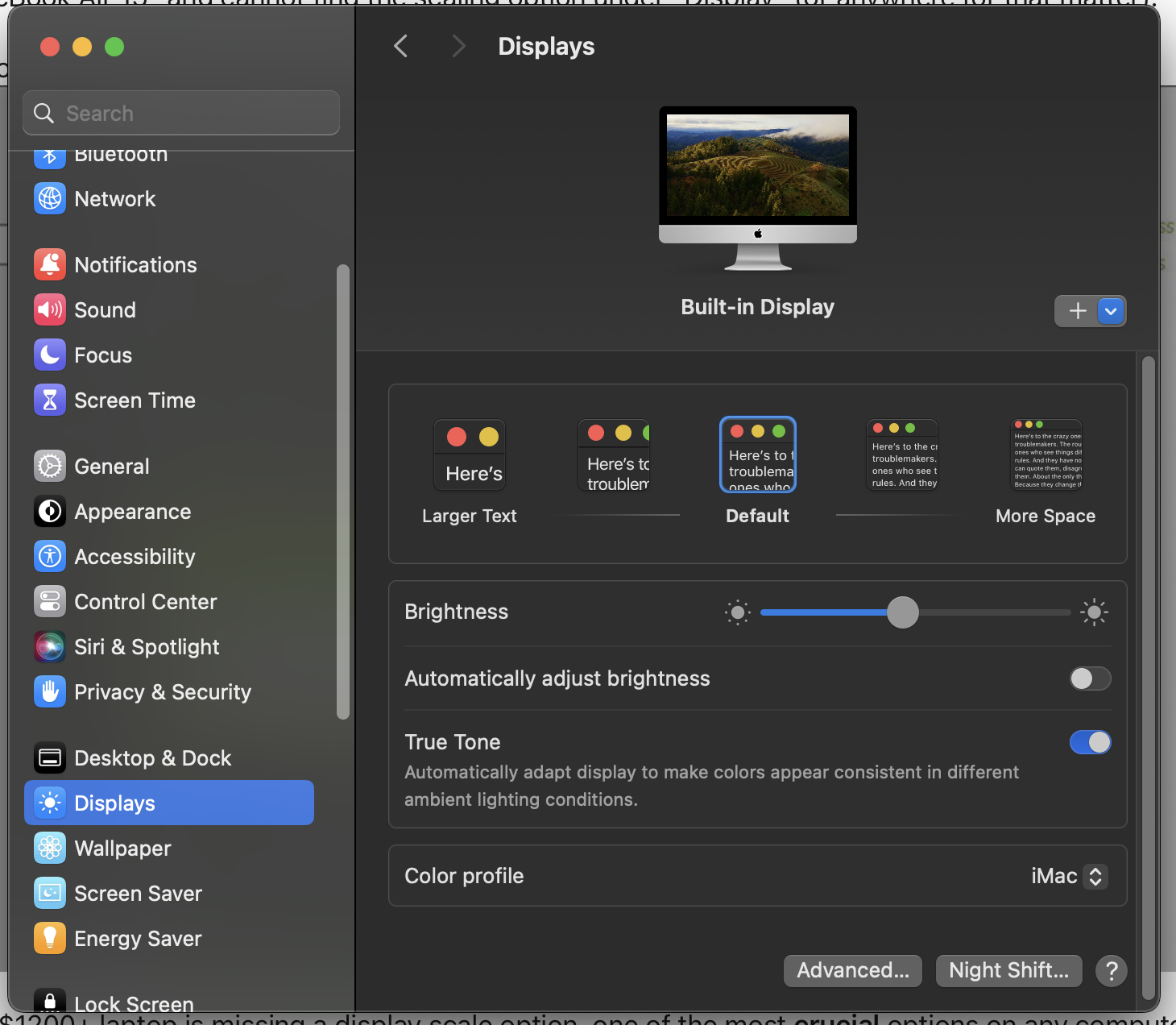This screenshot has height=1025, width=1176.
Task: Click the Energy Saver lightbulb icon
Action: (50, 938)
